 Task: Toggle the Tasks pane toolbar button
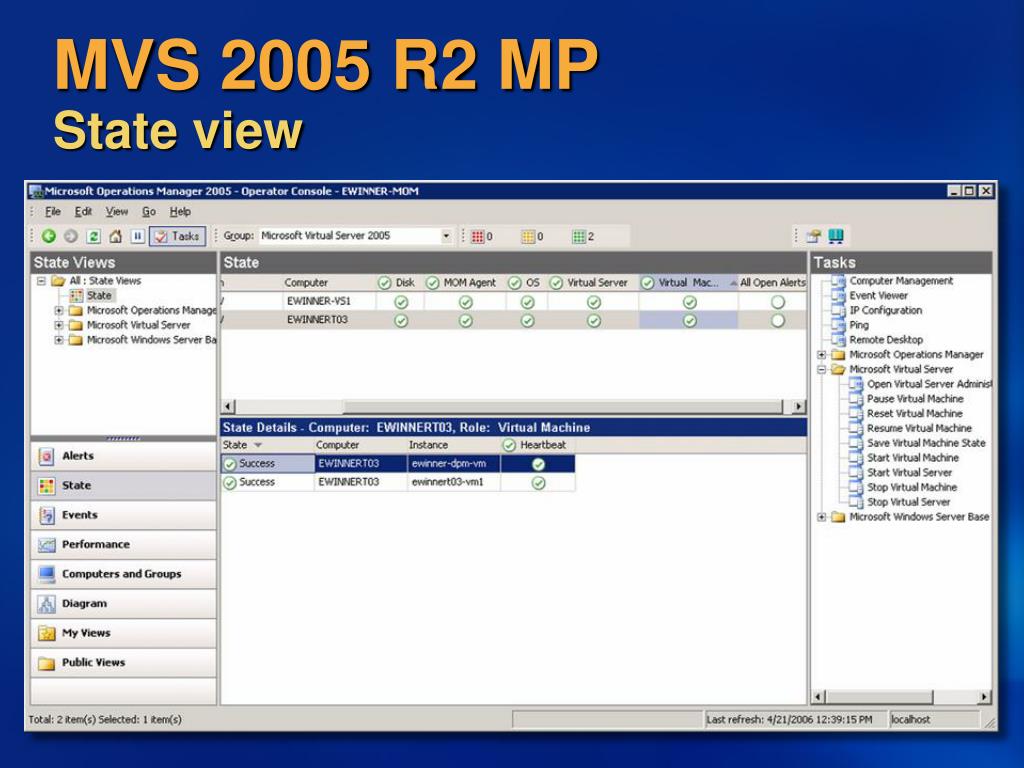[178, 236]
